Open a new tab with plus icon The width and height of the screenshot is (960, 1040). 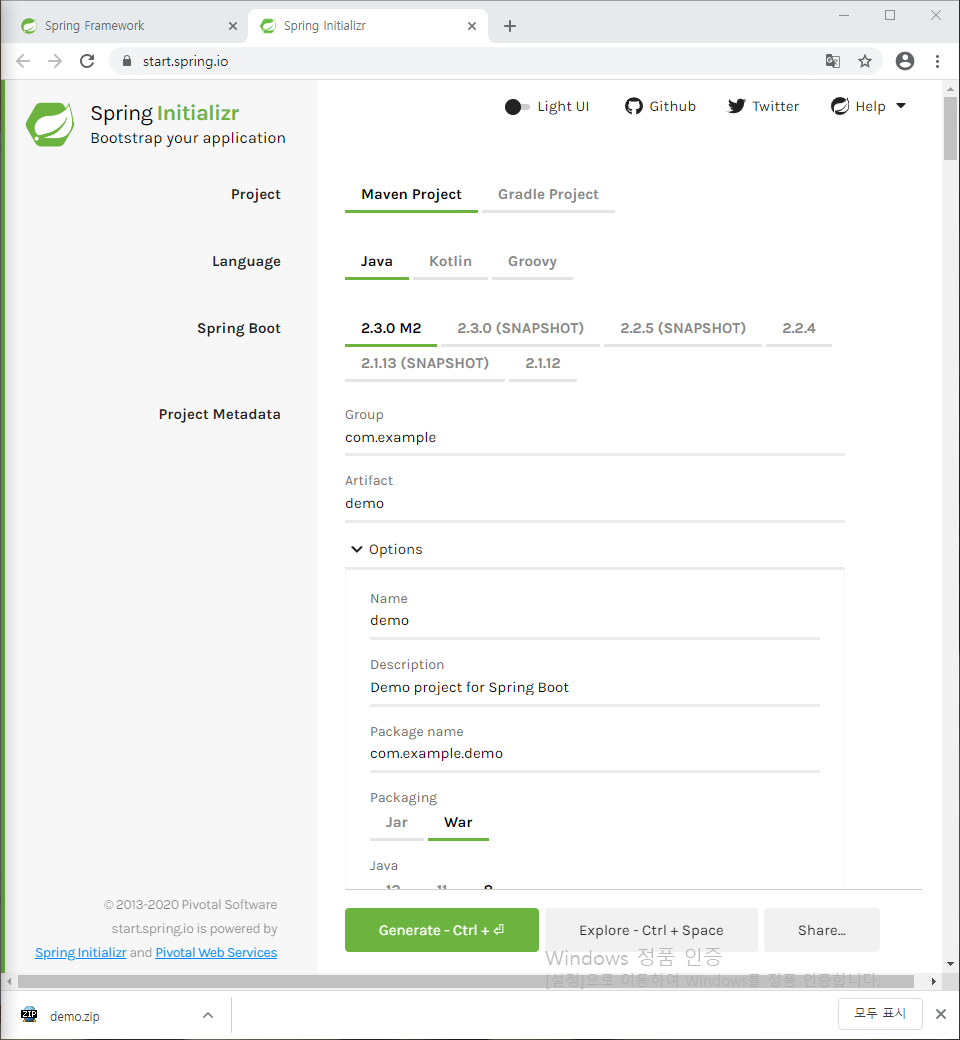click(510, 26)
